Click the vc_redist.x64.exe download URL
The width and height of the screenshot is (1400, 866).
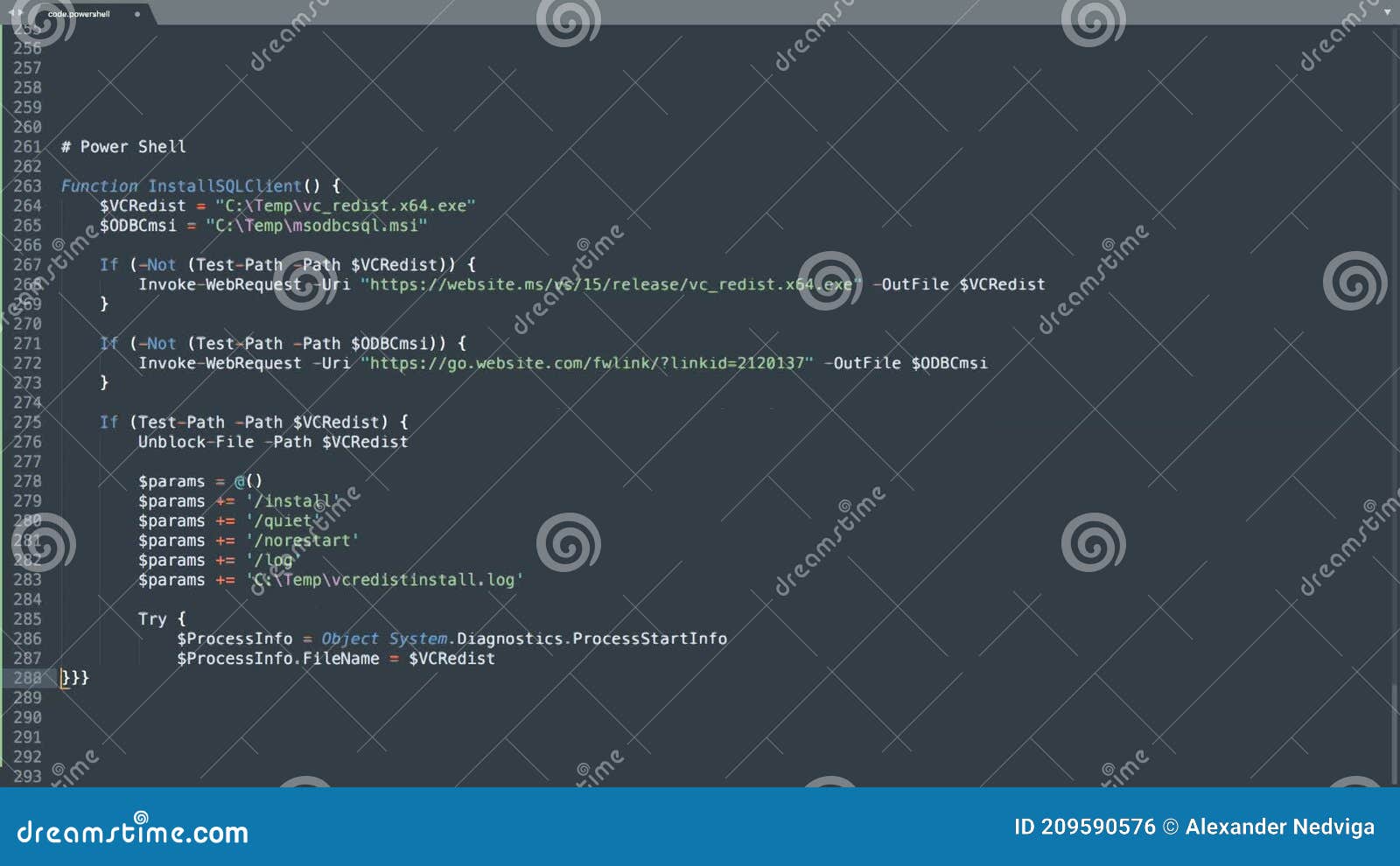(x=608, y=284)
